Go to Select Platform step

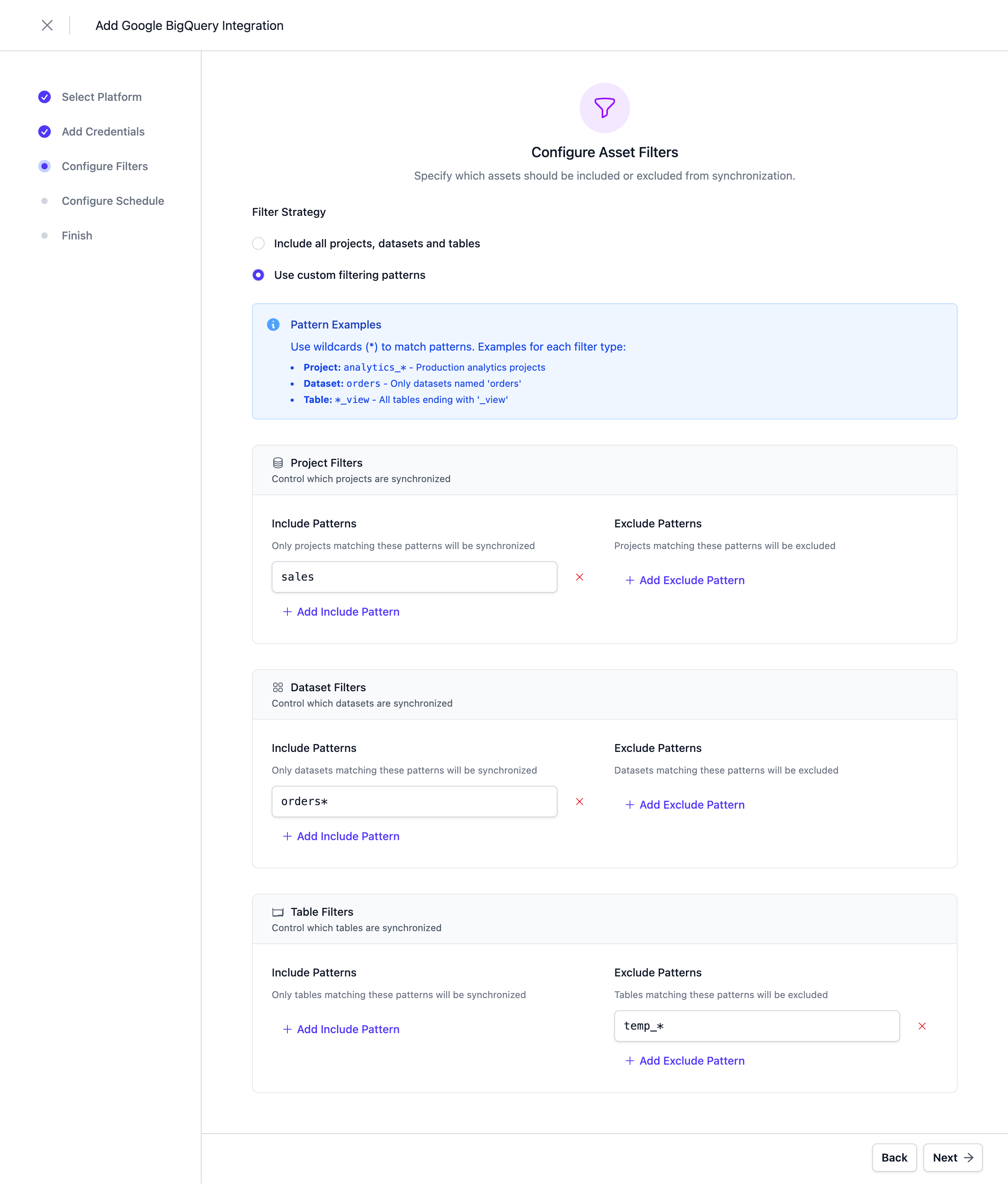(101, 97)
